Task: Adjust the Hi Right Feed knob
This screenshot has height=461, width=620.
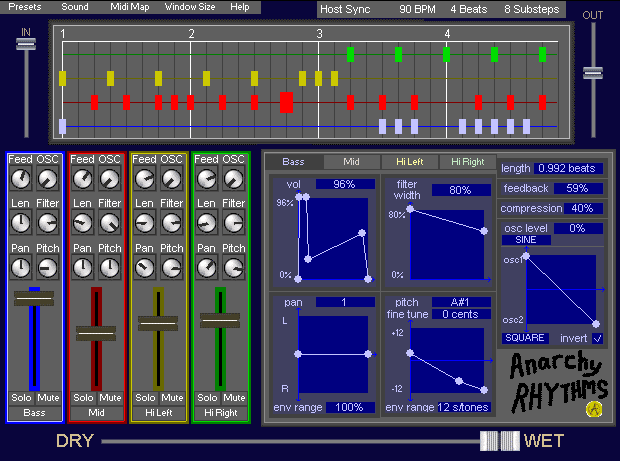Action: [207, 179]
